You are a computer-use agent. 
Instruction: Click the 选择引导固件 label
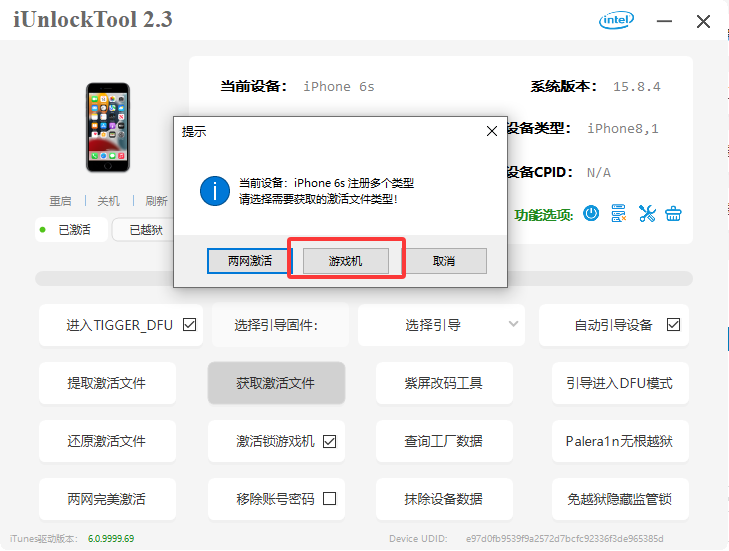pyautogui.click(x=276, y=325)
